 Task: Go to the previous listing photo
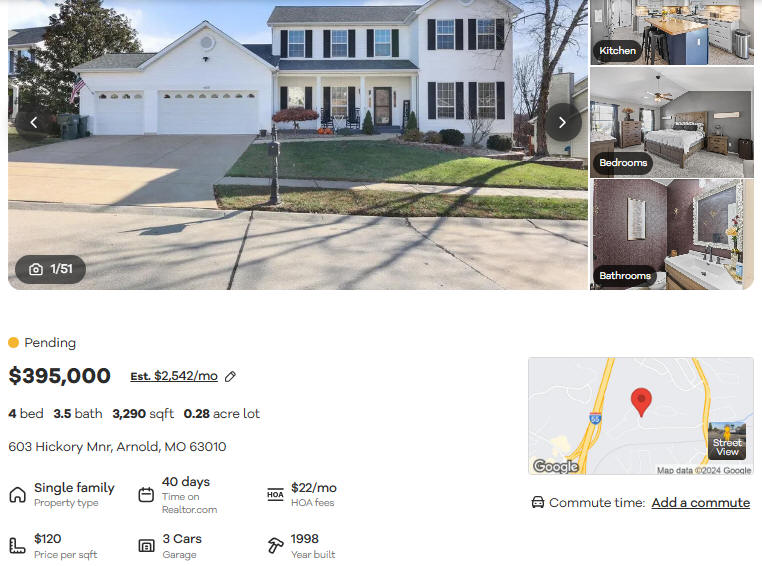coord(34,122)
